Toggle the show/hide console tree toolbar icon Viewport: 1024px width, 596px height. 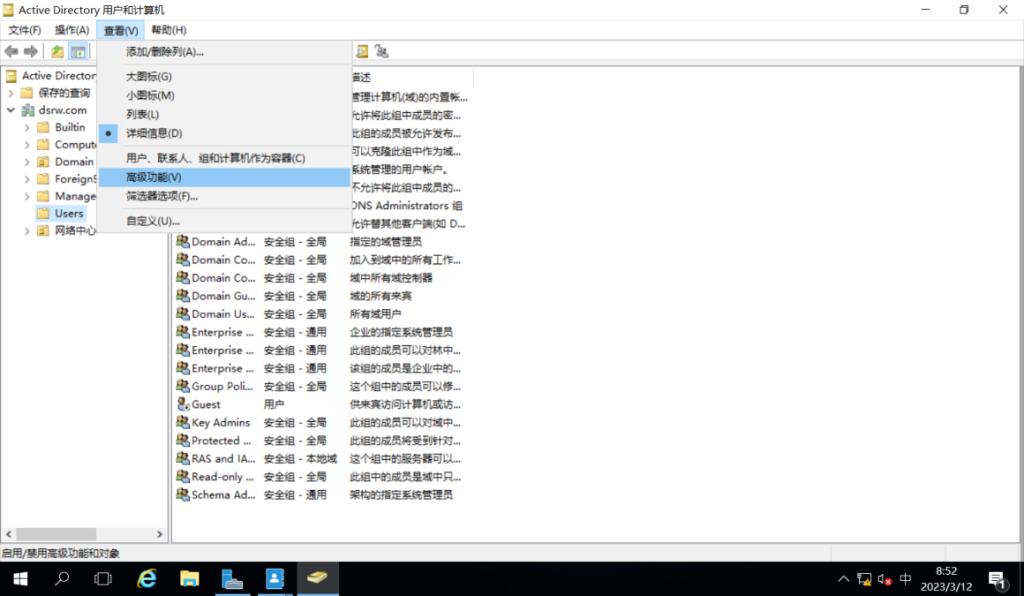78,52
